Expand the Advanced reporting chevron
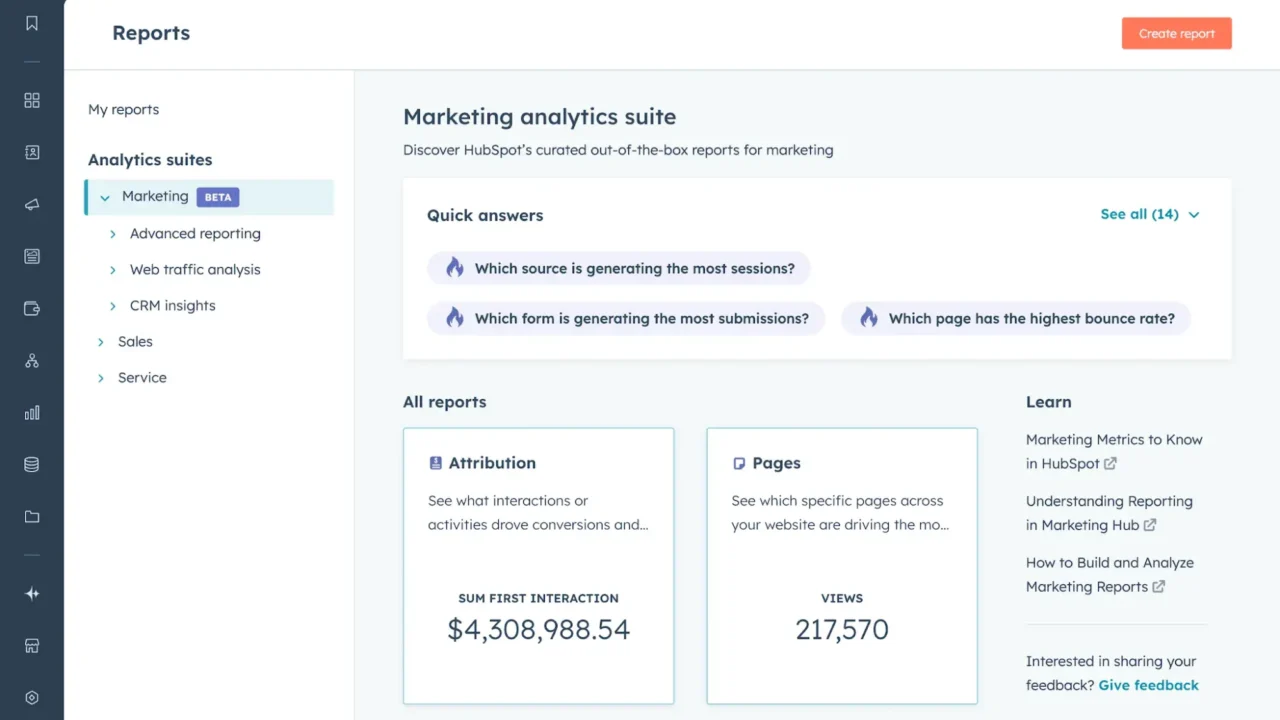 click(x=113, y=234)
